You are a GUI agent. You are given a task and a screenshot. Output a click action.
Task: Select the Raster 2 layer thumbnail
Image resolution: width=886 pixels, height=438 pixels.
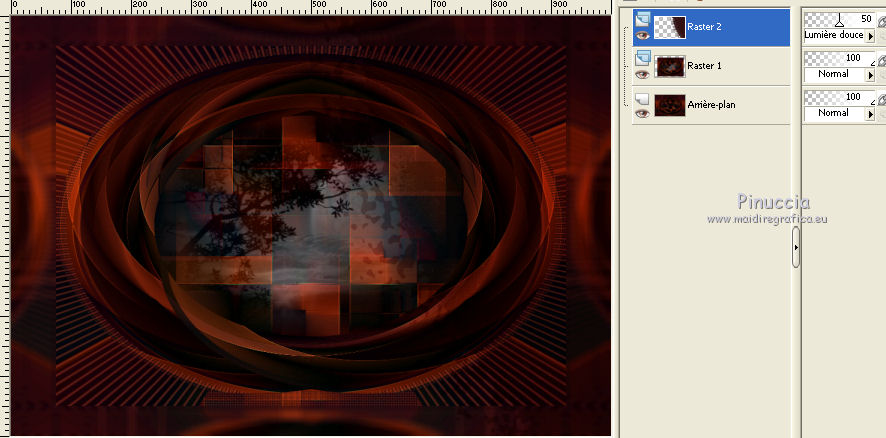(670, 27)
